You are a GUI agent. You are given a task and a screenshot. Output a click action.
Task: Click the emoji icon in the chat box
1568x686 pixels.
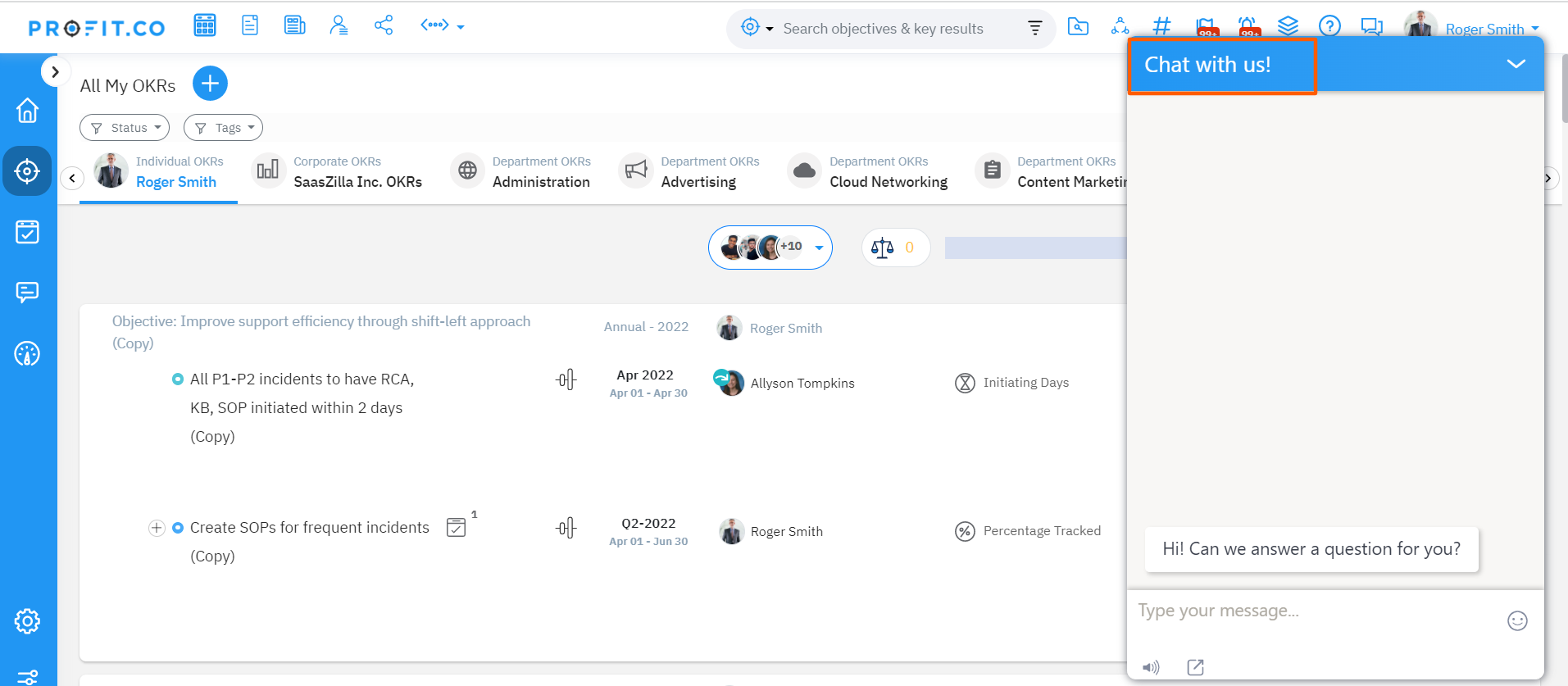(1517, 621)
